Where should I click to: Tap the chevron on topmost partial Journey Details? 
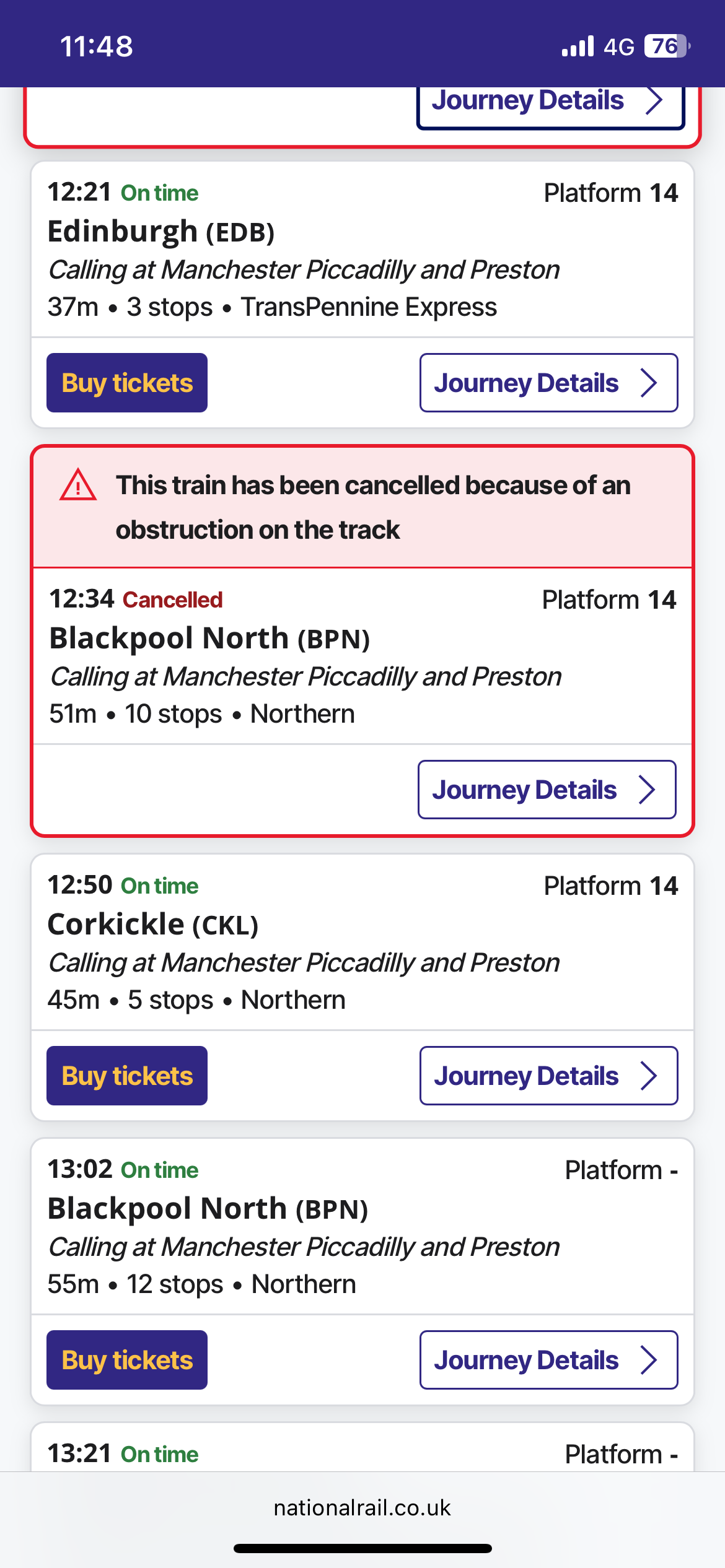[x=654, y=101]
